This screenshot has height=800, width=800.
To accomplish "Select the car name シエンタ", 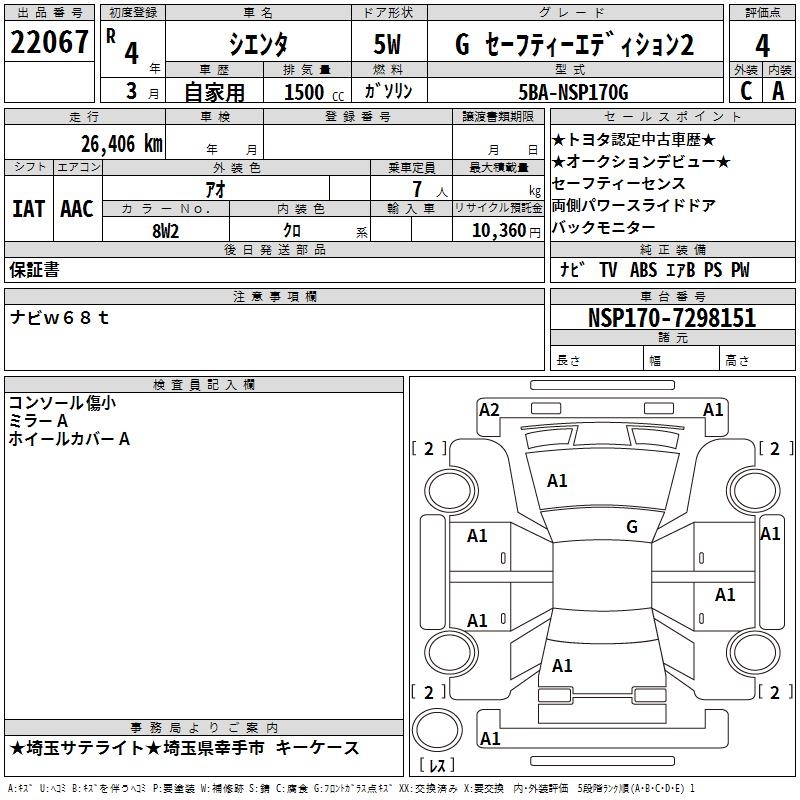I will click(258, 45).
